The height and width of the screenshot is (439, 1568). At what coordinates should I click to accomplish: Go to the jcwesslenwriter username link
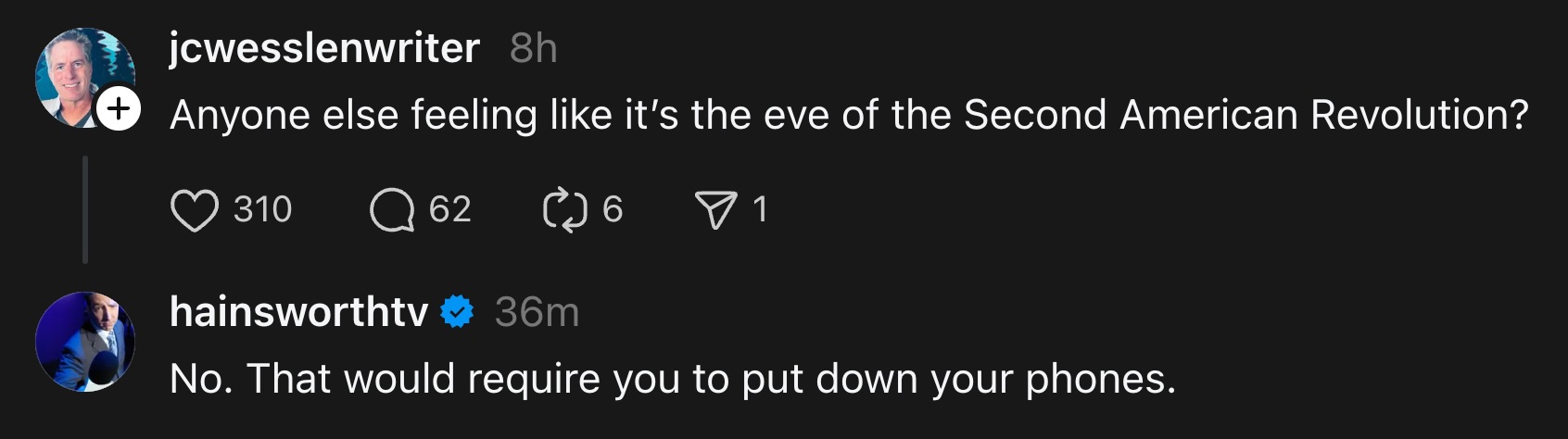point(324,48)
